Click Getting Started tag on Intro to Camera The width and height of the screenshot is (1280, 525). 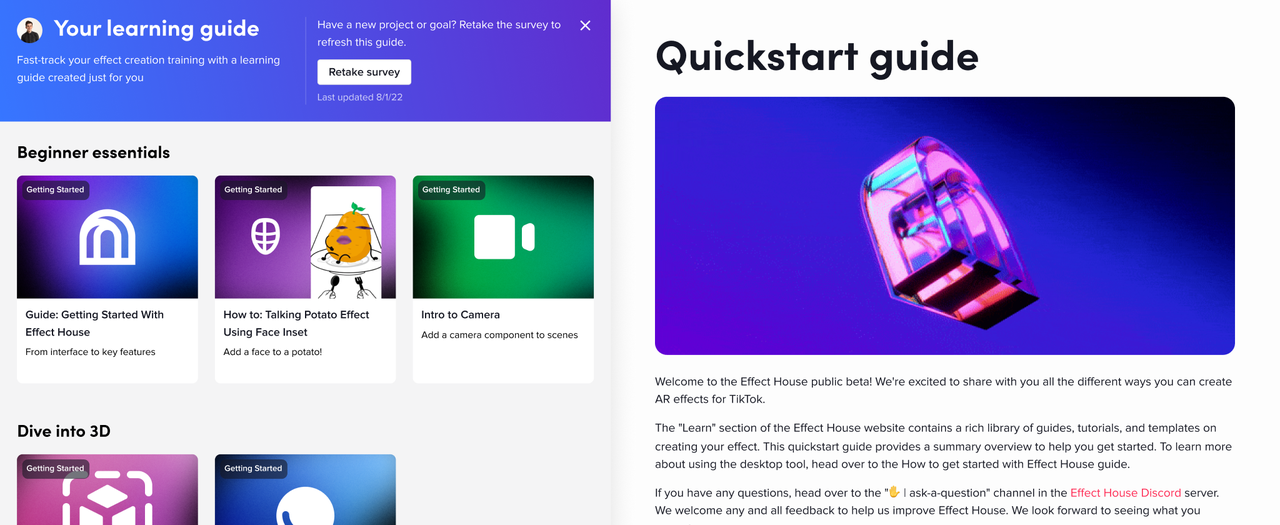[451, 190]
